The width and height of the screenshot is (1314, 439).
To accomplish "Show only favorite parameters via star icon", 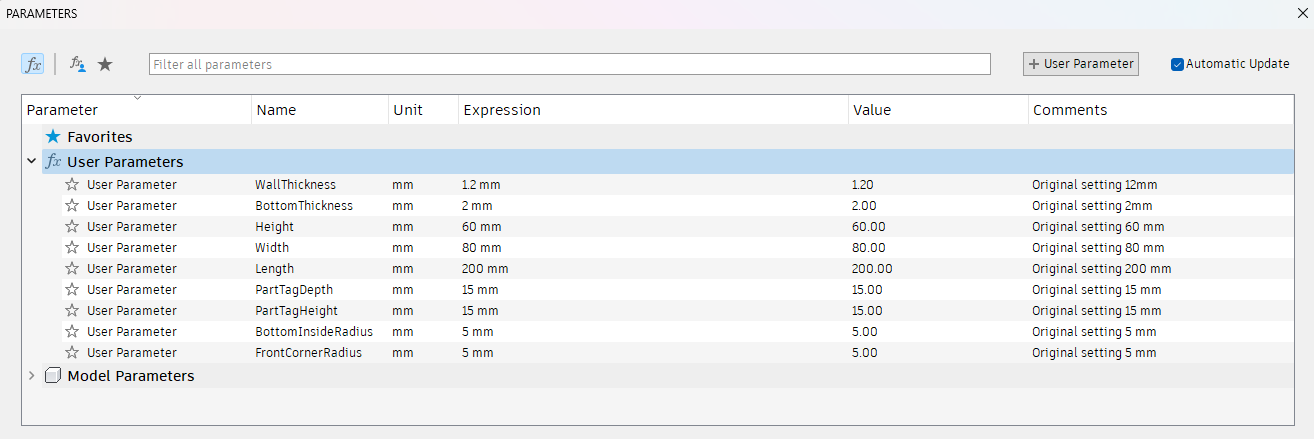I will click(105, 64).
